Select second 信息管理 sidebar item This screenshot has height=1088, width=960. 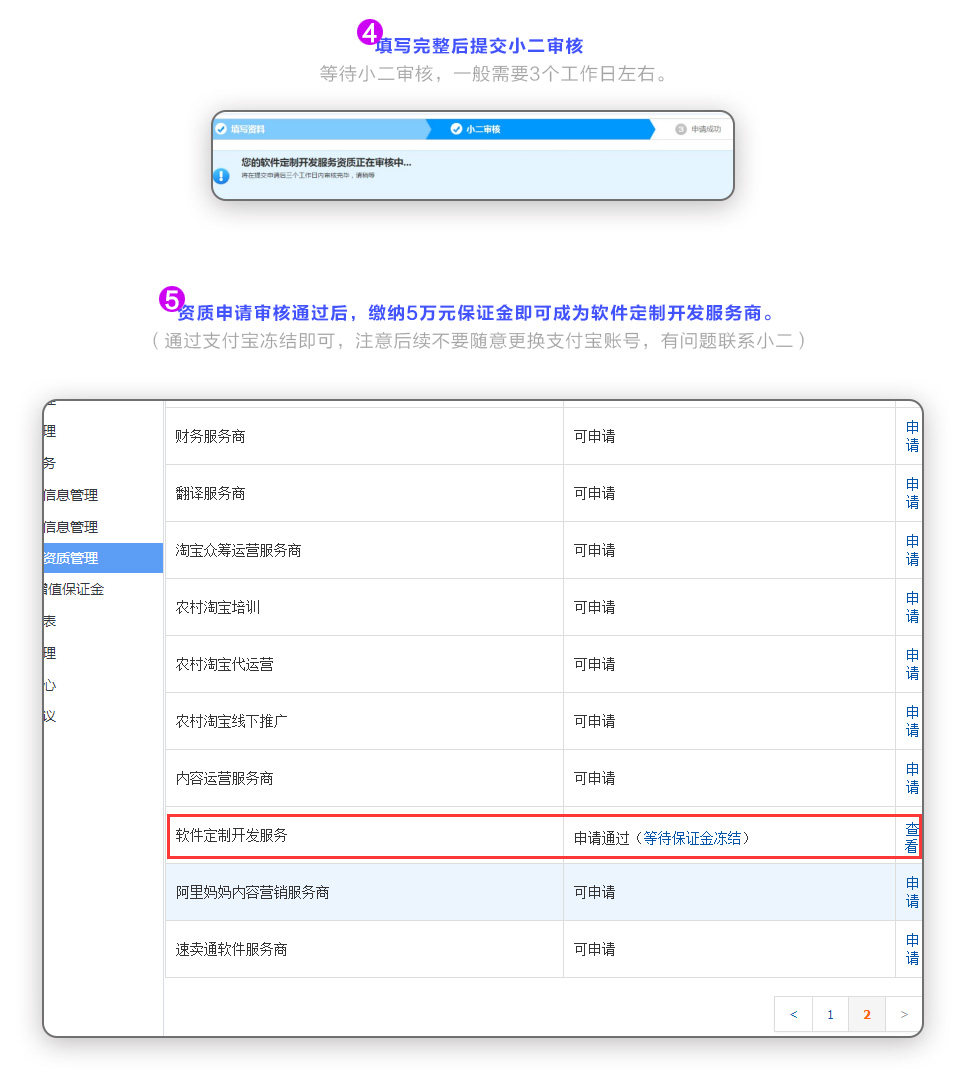(71, 527)
